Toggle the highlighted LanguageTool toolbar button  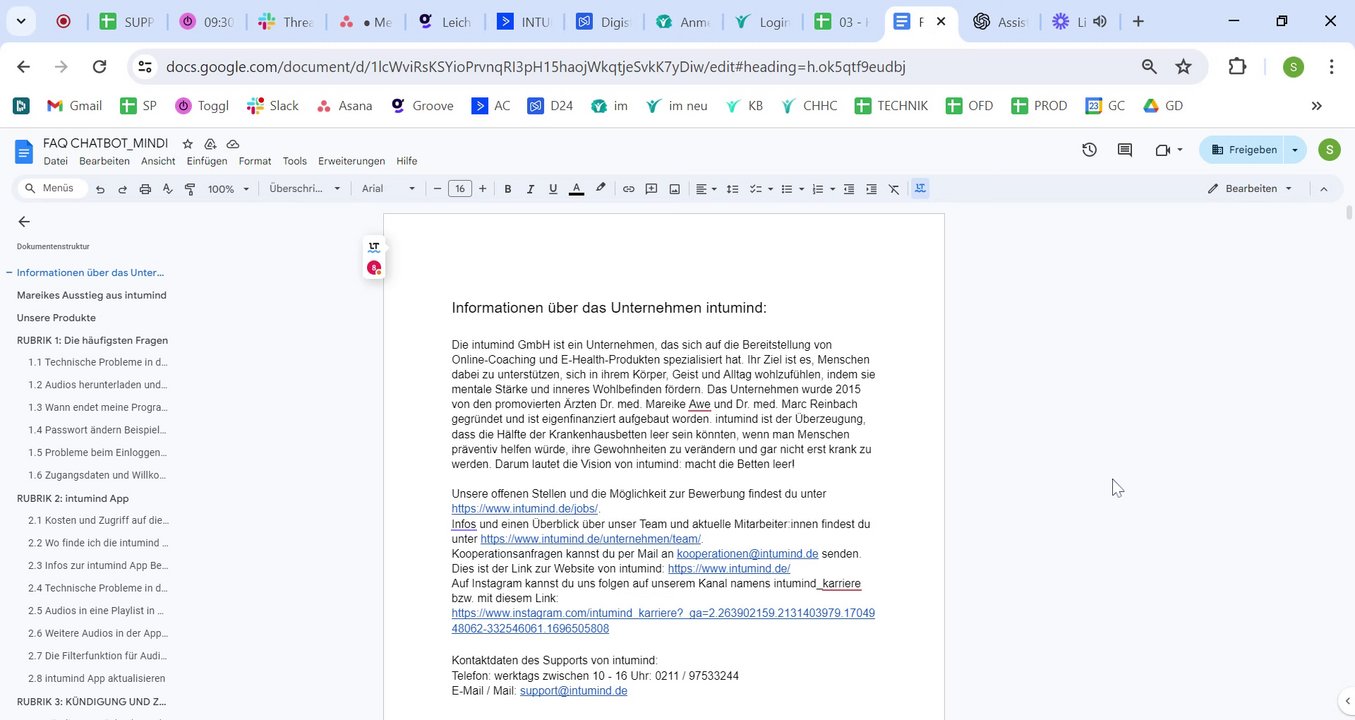(x=920, y=188)
